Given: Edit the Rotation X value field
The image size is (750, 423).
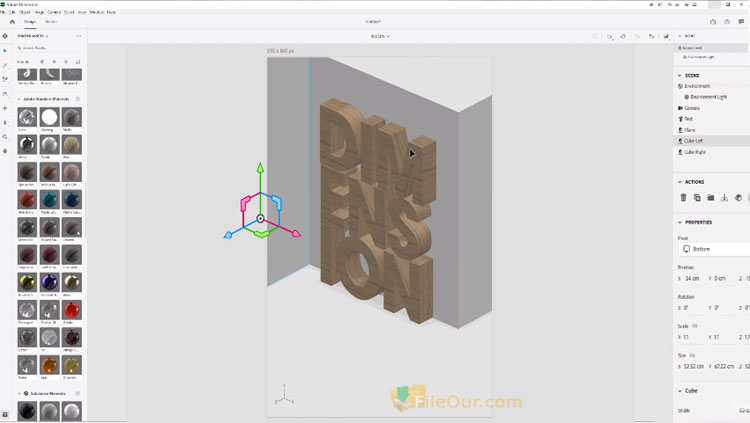Looking at the screenshot, I should 692,308.
